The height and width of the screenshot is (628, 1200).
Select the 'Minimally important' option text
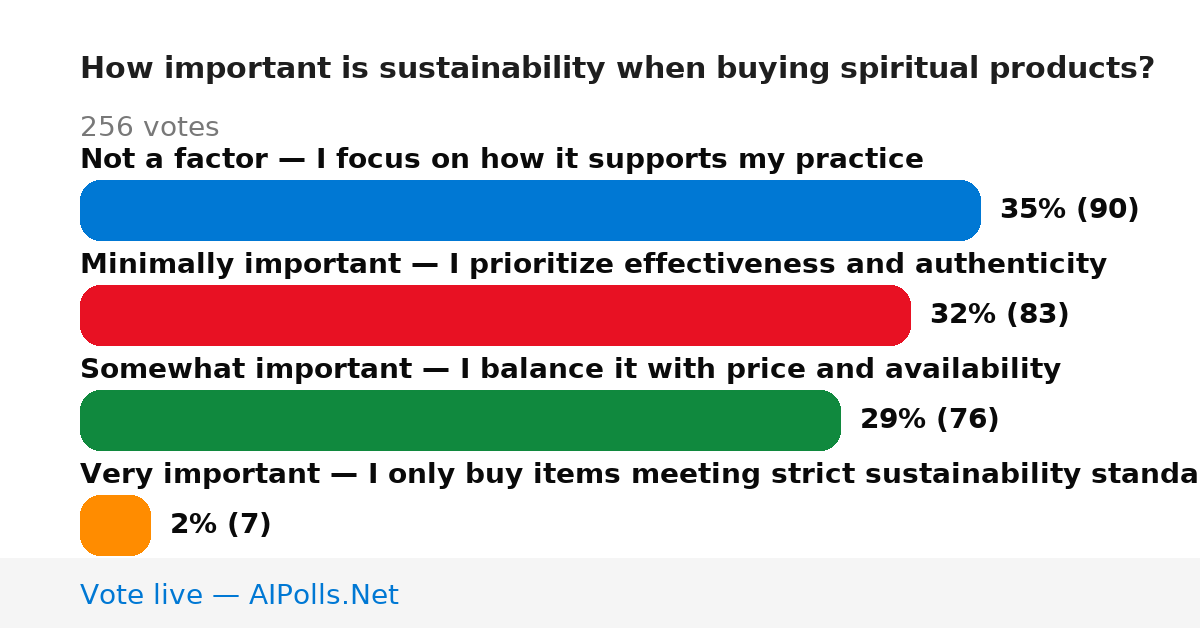point(593,264)
